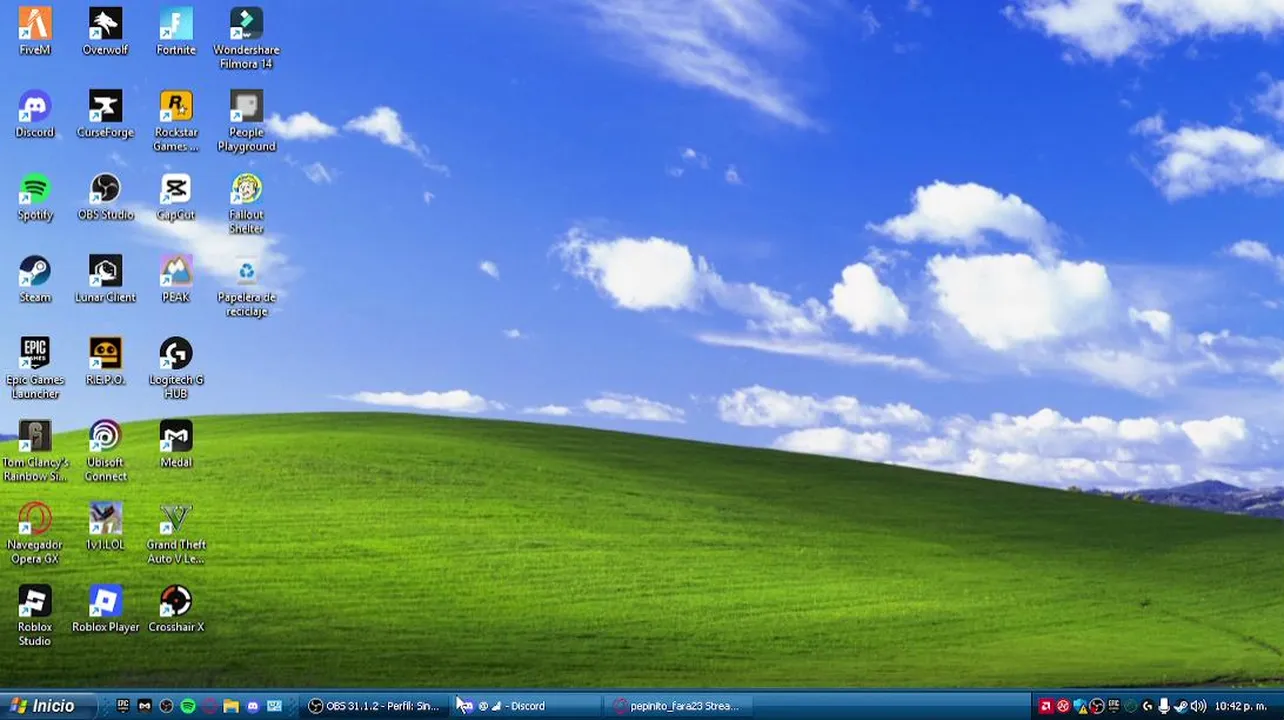This screenshot has height=720, width=1284.
Task: Switch to the Discord taskbar window
Action: coord(526,706)
